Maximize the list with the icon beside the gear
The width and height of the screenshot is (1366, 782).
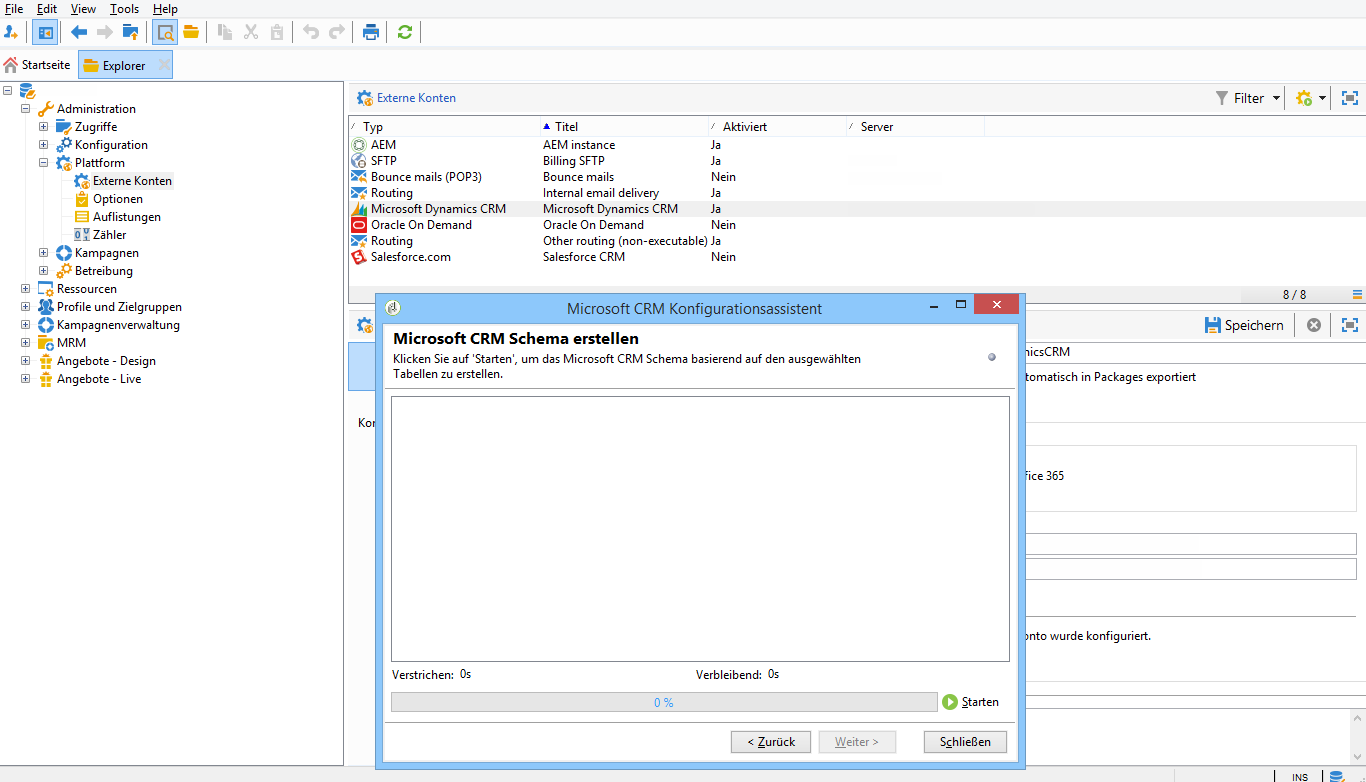1350,98
